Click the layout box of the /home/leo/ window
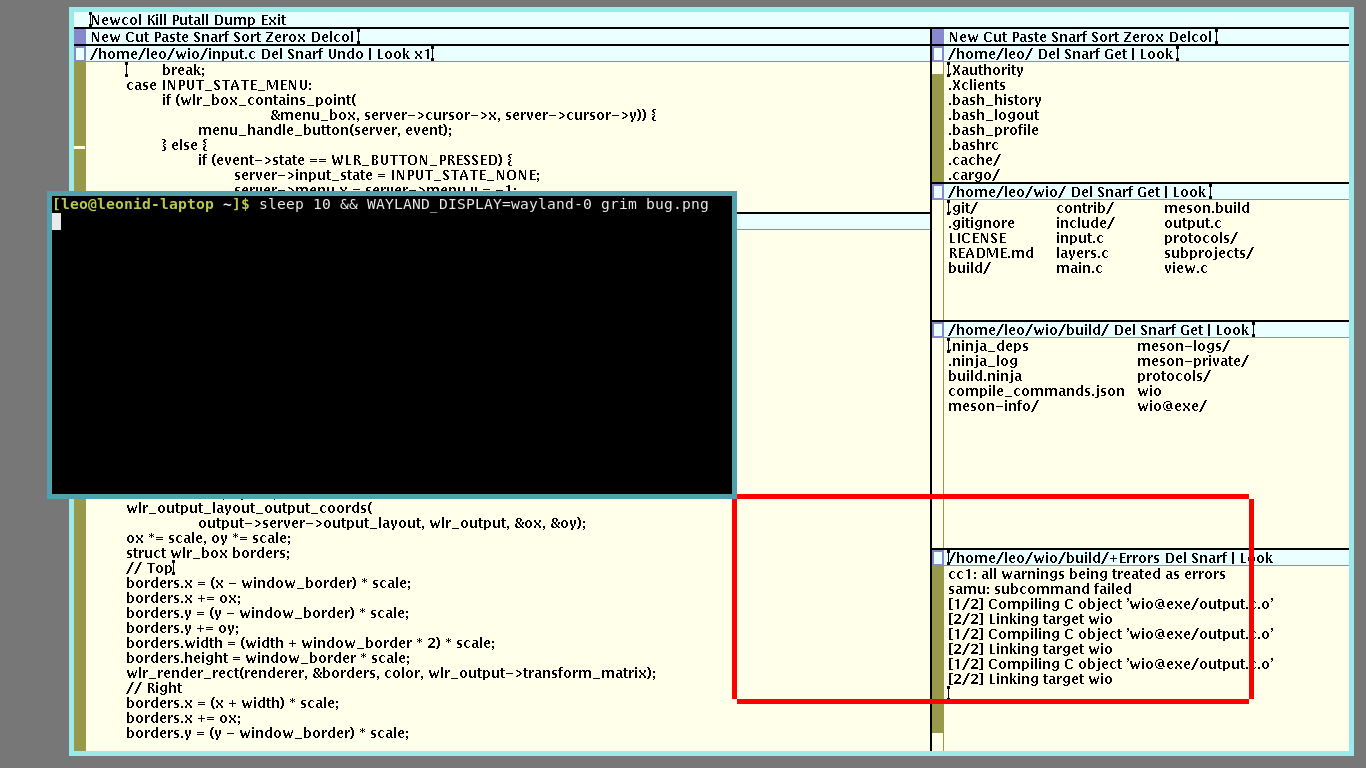Screen dimensions: 1366x768 click(937, 54)
